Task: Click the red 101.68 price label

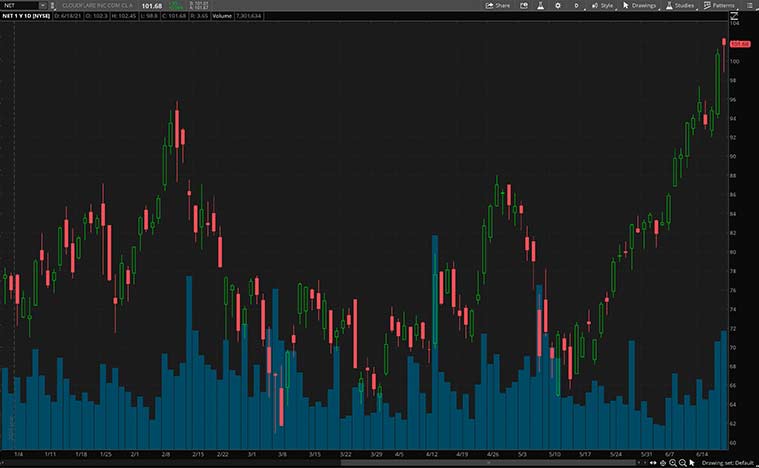Action: [740, 44]
